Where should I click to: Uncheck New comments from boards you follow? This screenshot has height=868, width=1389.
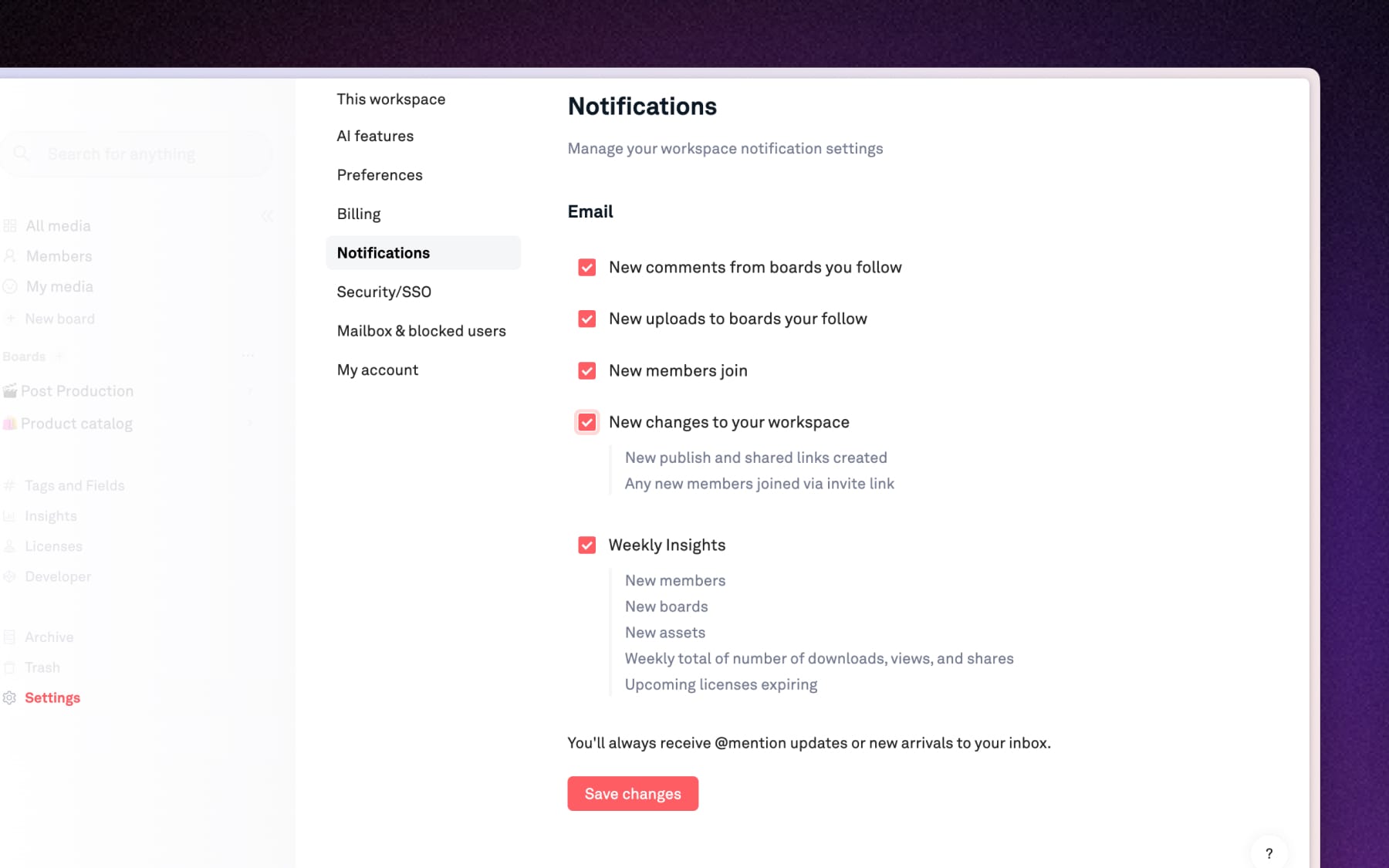(x=587, y=268)
